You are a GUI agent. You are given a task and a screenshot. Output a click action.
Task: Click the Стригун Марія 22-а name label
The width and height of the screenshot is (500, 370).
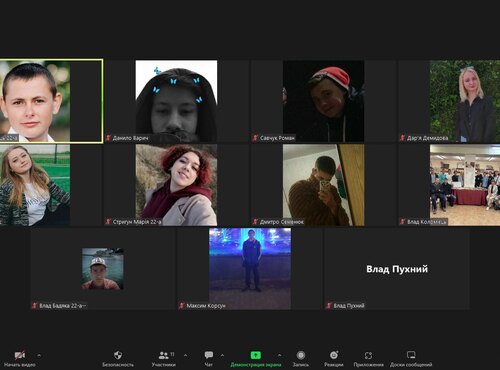pyautogui.click(x=137, y=221)
